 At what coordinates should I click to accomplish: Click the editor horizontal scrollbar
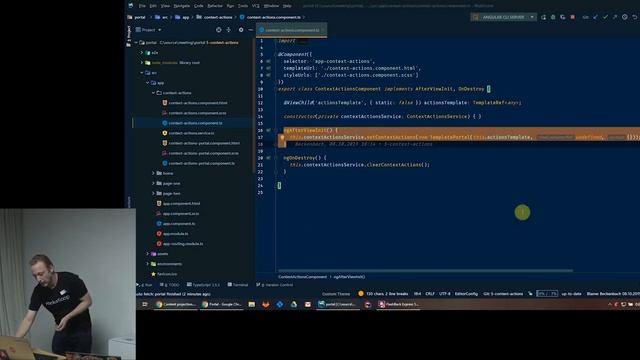[x=425, y=270]
